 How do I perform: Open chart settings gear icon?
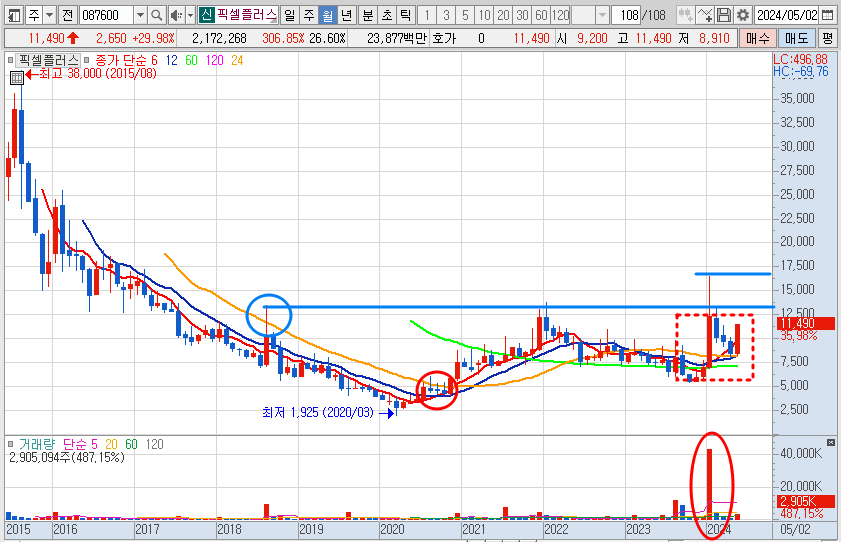tap(743, 15)
